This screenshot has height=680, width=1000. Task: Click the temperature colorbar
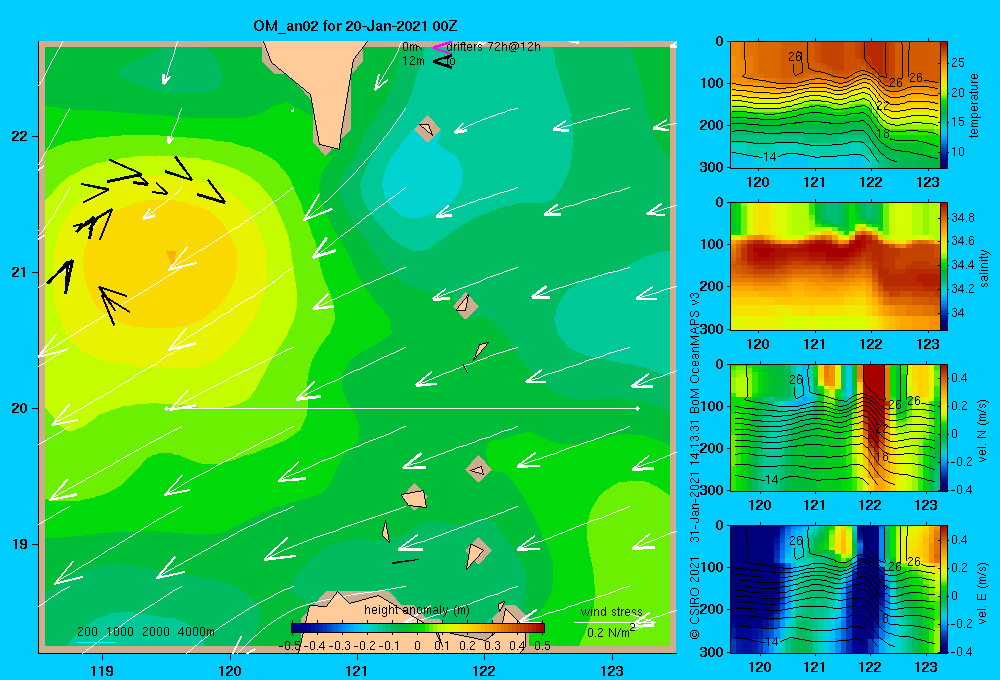(944, 105)
